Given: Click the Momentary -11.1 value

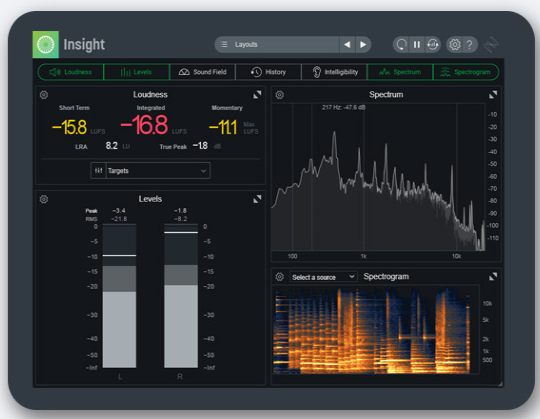Looking at the screenshot, I should (223, 127).
